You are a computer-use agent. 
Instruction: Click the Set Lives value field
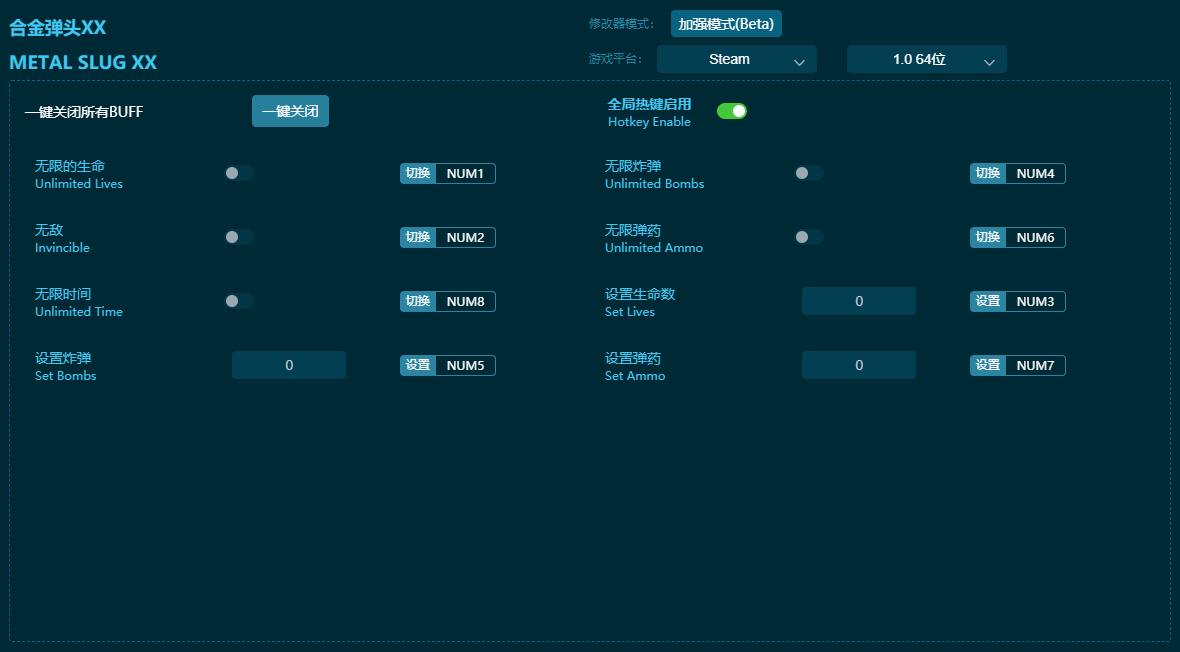(858, 301)
